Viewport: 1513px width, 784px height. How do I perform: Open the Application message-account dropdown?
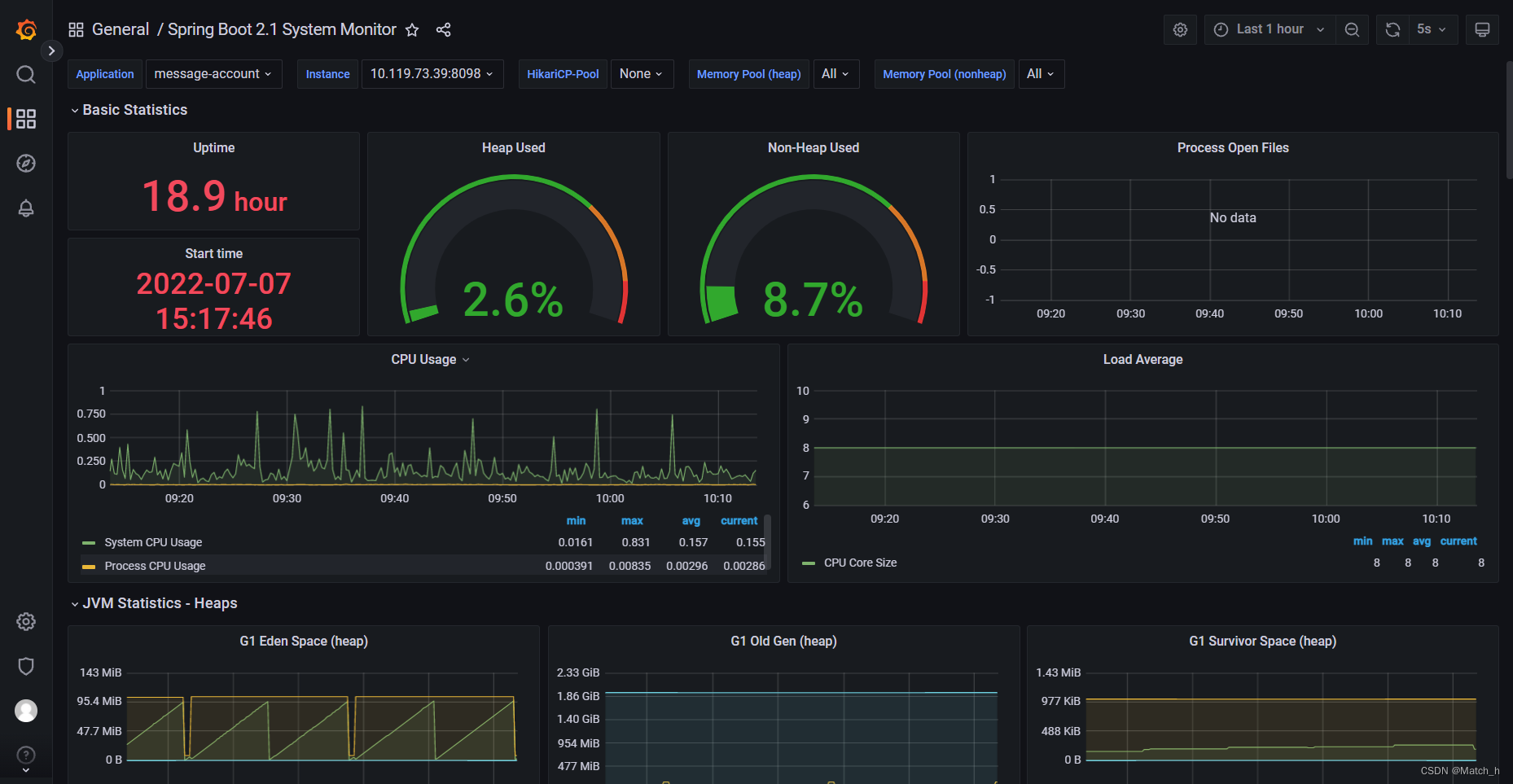coord(213,74)
